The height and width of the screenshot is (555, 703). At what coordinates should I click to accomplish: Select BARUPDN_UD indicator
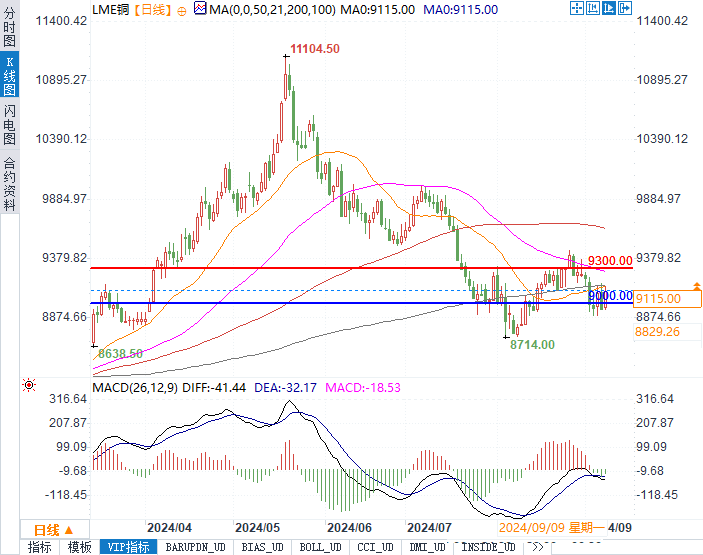coord(195,547)
